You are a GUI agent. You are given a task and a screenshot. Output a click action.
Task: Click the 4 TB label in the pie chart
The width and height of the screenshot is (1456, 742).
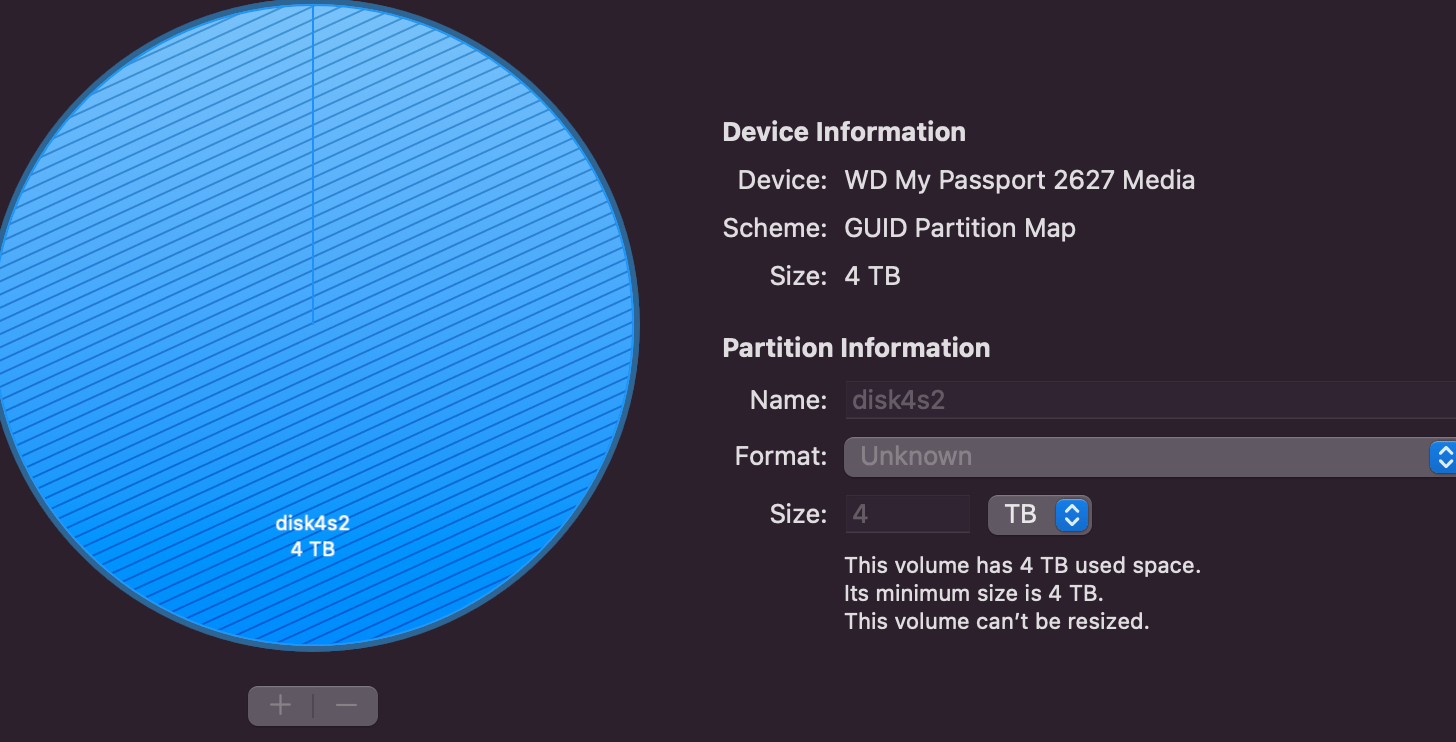(x=313, y=548)
